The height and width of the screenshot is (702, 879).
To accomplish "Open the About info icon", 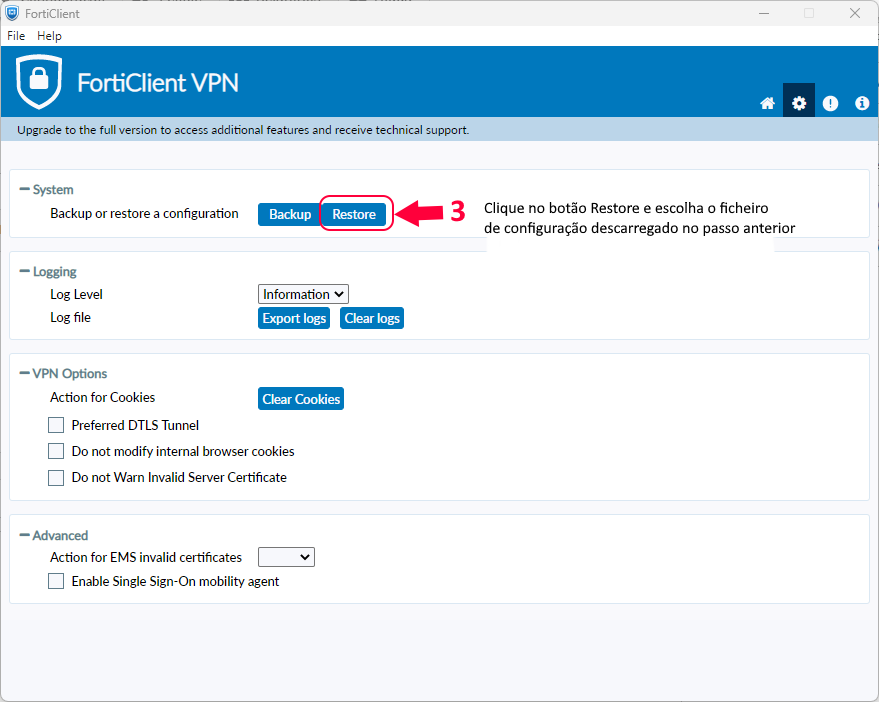I will [x=862, y=103].
